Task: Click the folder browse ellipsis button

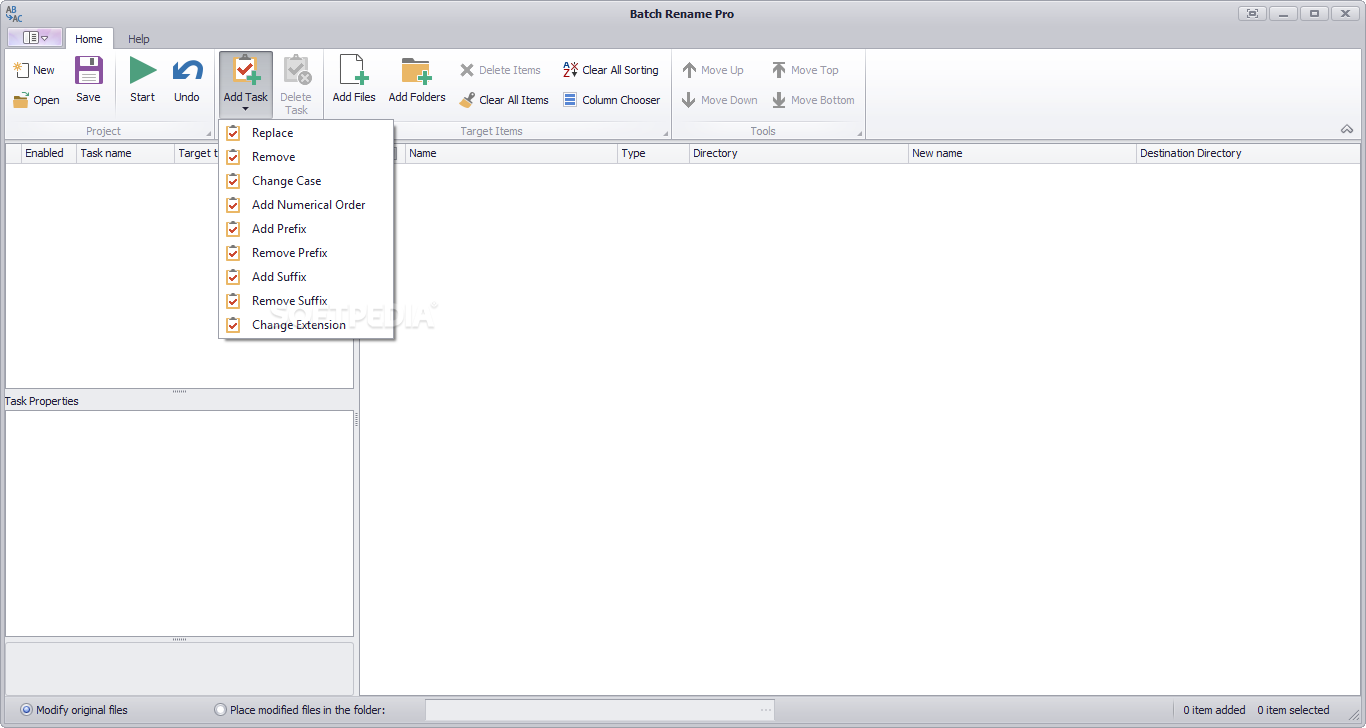Action: click(766, 710)
